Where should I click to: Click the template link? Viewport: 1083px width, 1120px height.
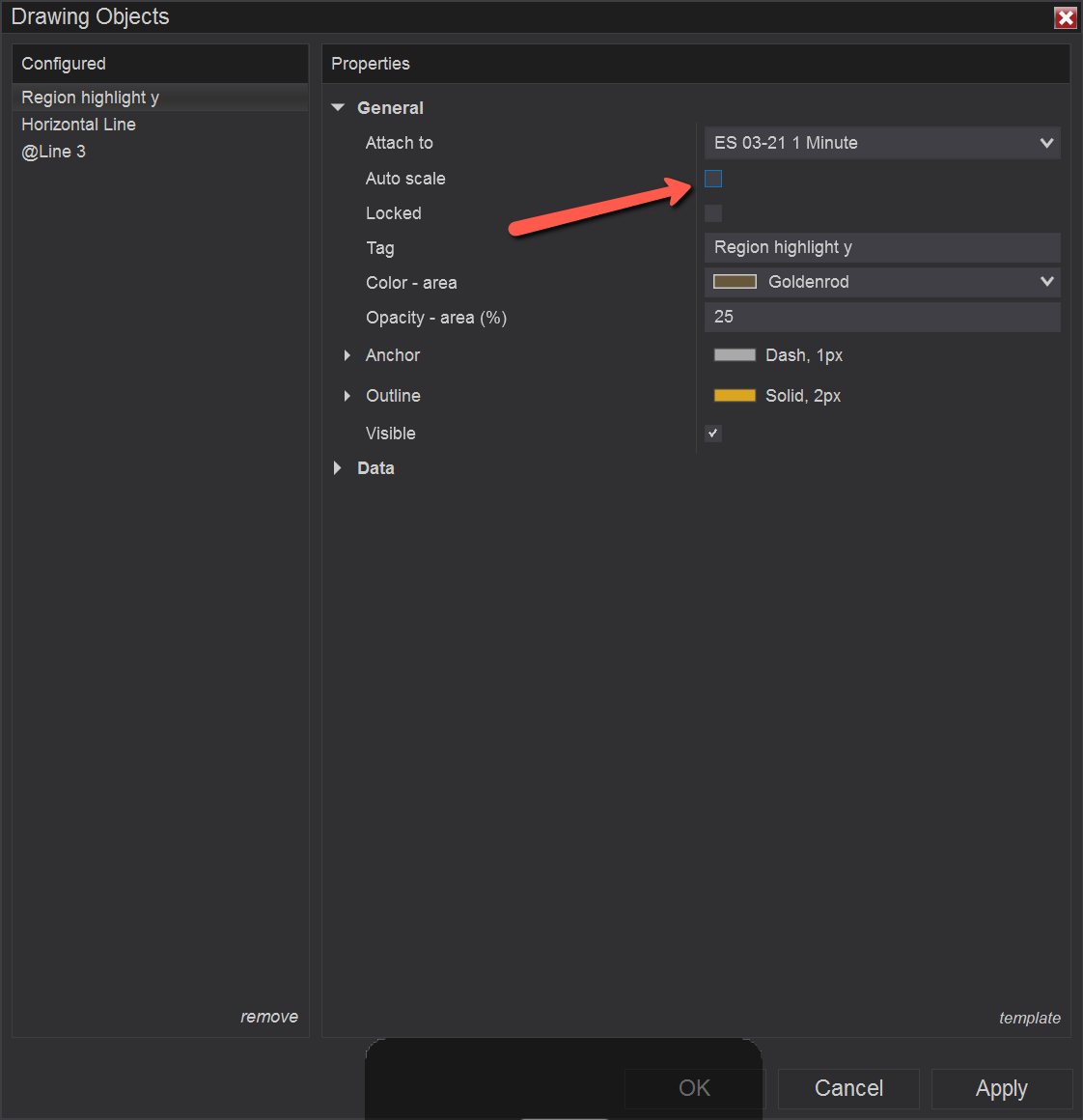tap(1030, 1018)
